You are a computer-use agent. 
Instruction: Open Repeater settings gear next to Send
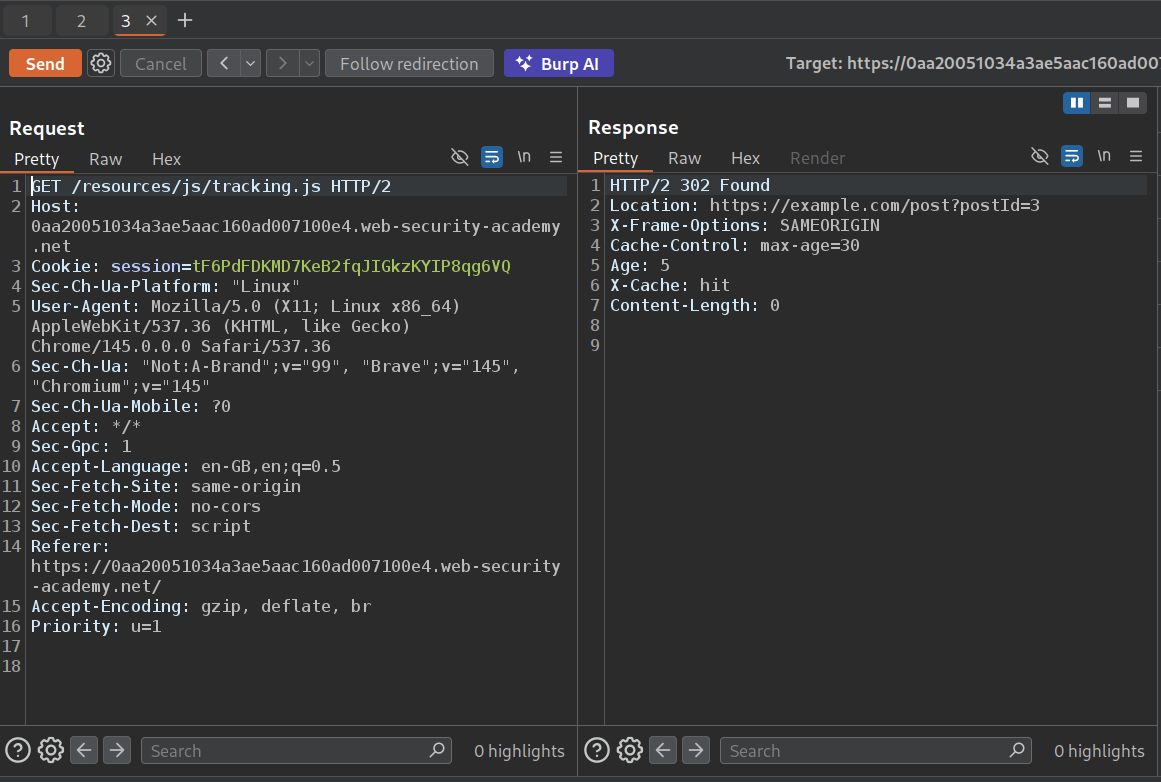(101, 64)
